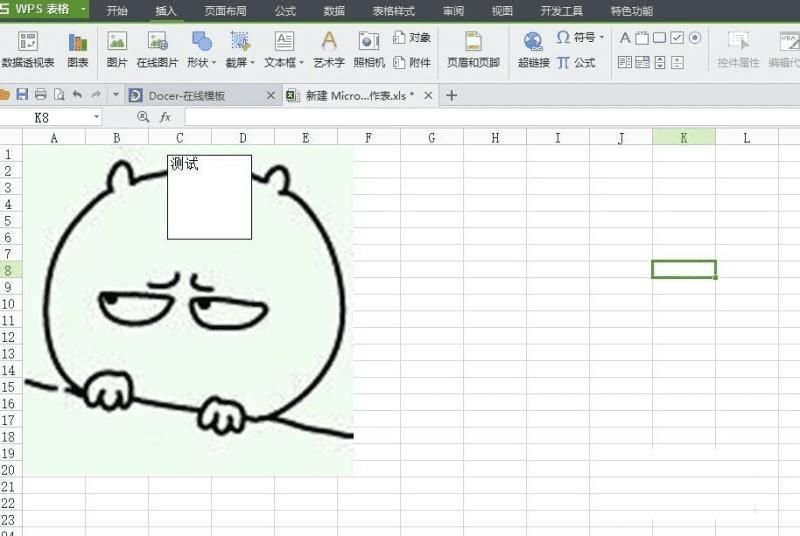
Task: Insert a checkbox form control
Action: coord(677,38)
